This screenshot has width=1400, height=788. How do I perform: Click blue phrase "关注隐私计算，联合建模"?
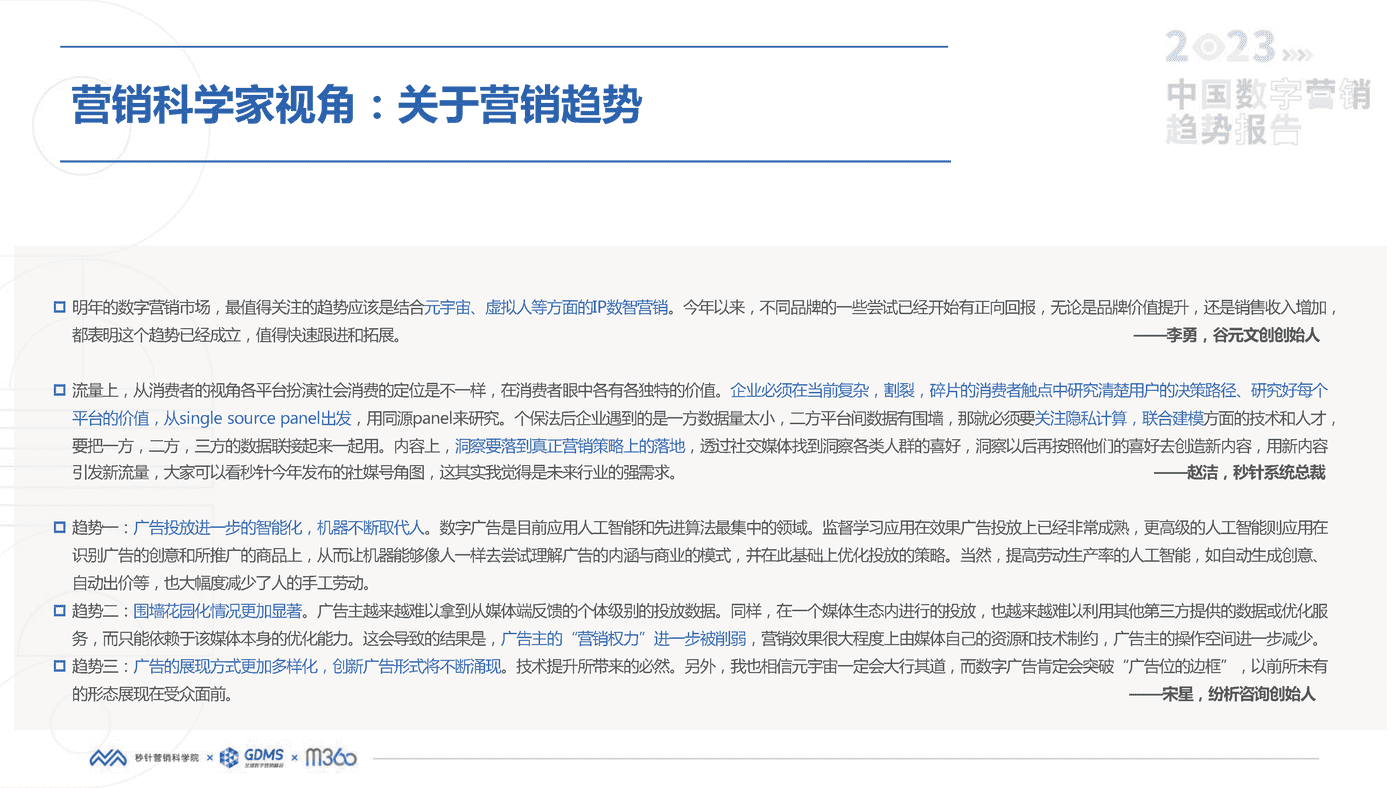pyautogui.click(x=1119, y=418)
